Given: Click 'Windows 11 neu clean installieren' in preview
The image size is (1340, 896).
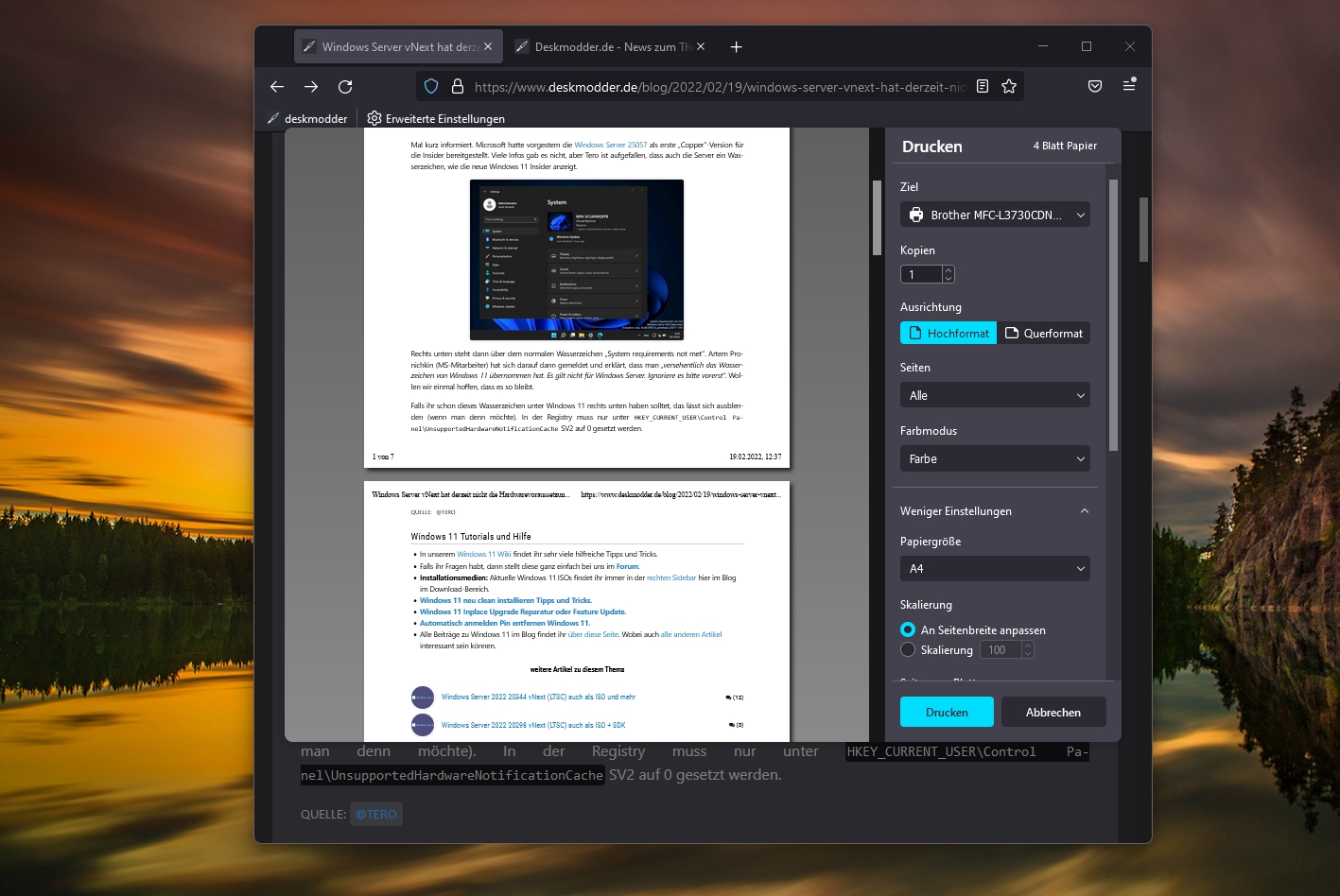Looking at the screenshot, I should pos(506,600).
